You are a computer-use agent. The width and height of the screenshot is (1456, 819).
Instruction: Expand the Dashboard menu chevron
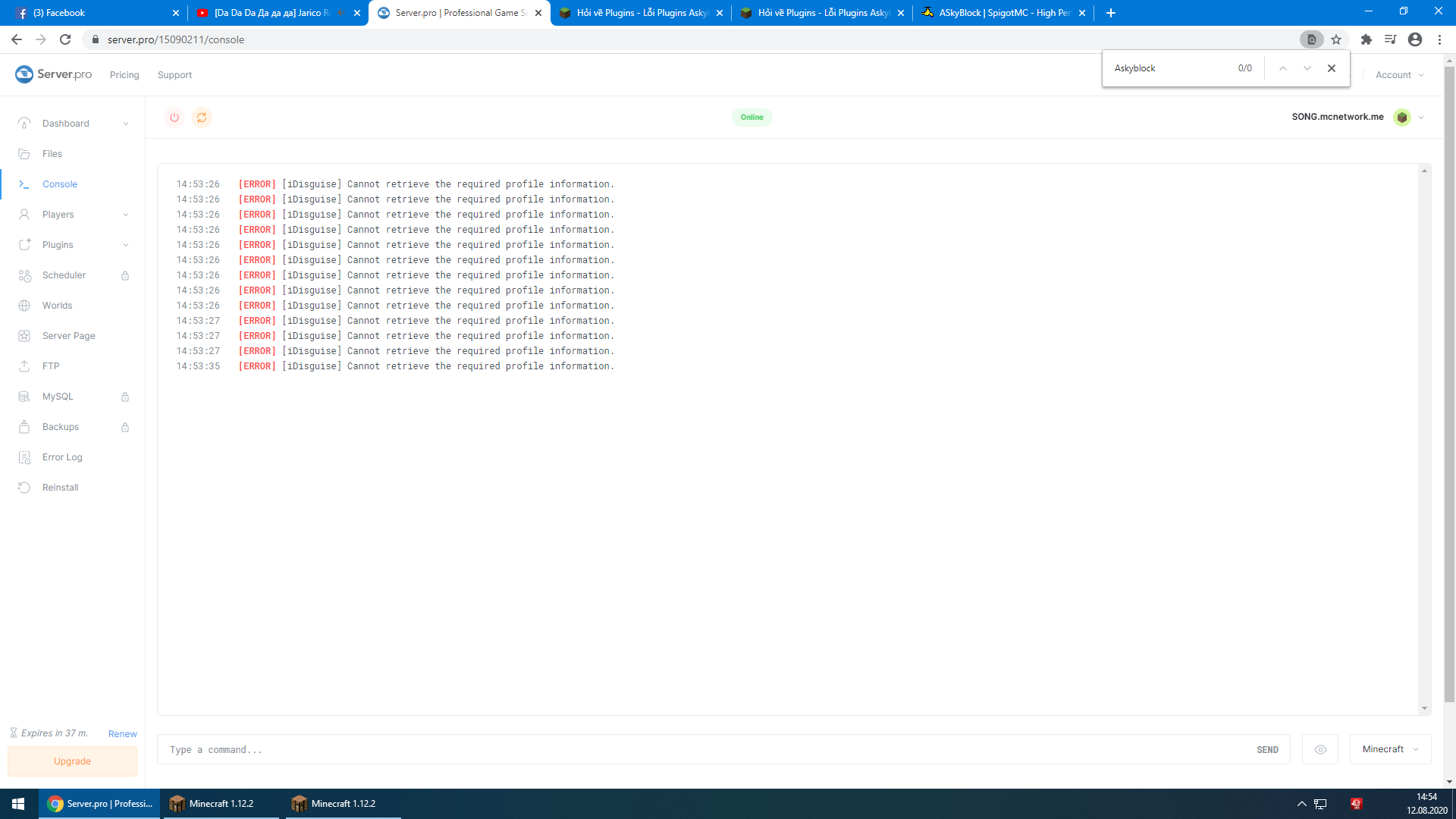point(126,124)
